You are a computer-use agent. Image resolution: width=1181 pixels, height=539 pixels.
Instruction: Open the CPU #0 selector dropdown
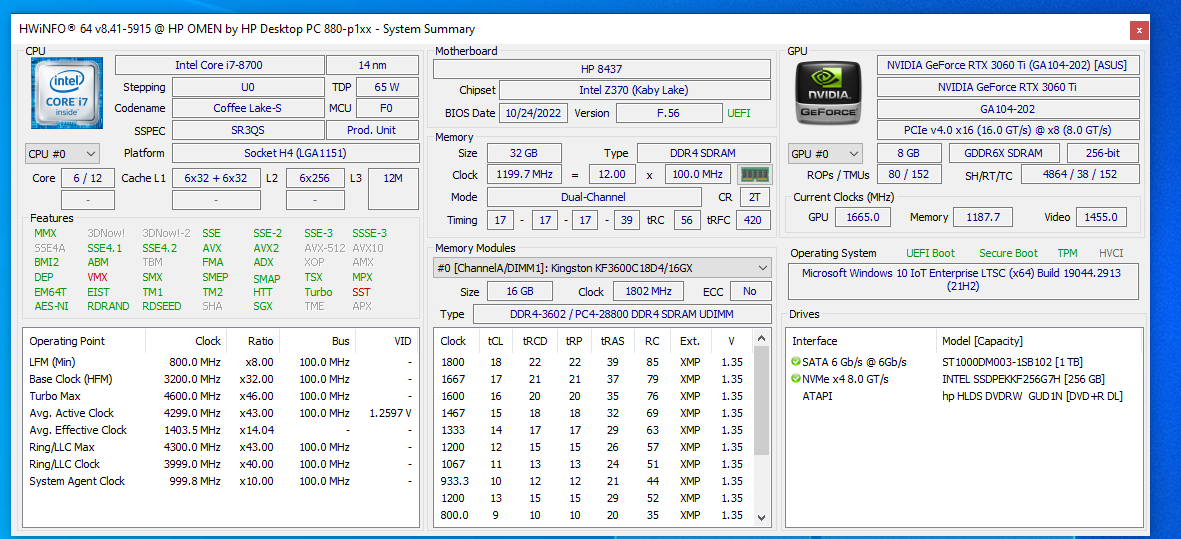pyautogui.click(x=62, y=154)
